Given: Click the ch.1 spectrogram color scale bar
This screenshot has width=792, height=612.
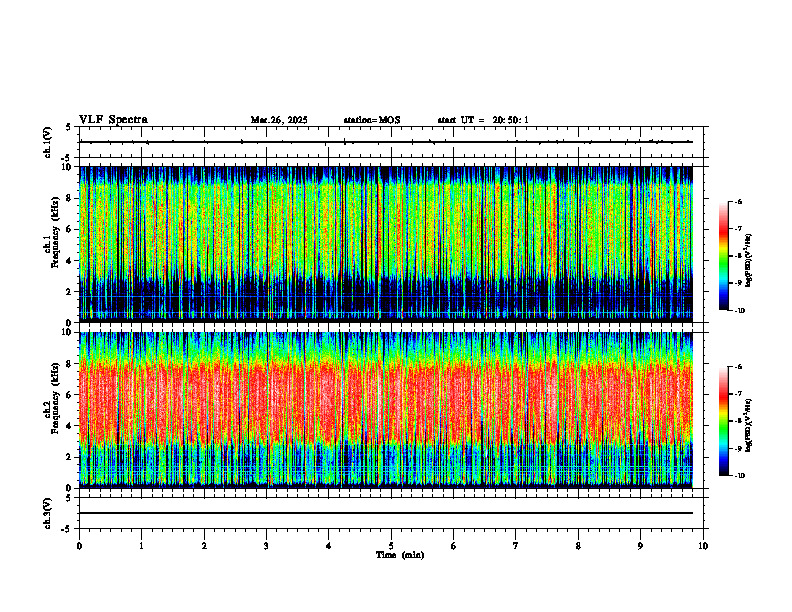Looking at the screenshot, I should [x=724, y=256].
